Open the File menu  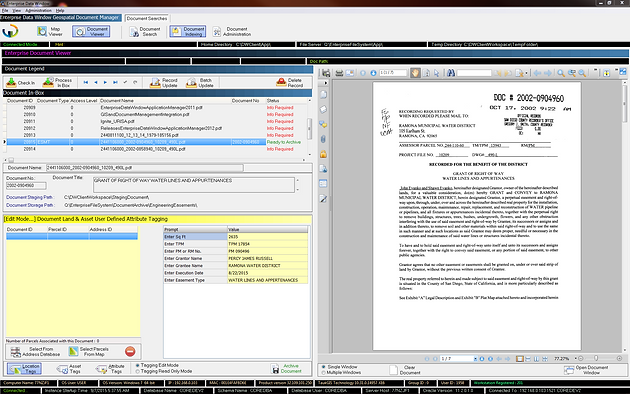[5, 10]
